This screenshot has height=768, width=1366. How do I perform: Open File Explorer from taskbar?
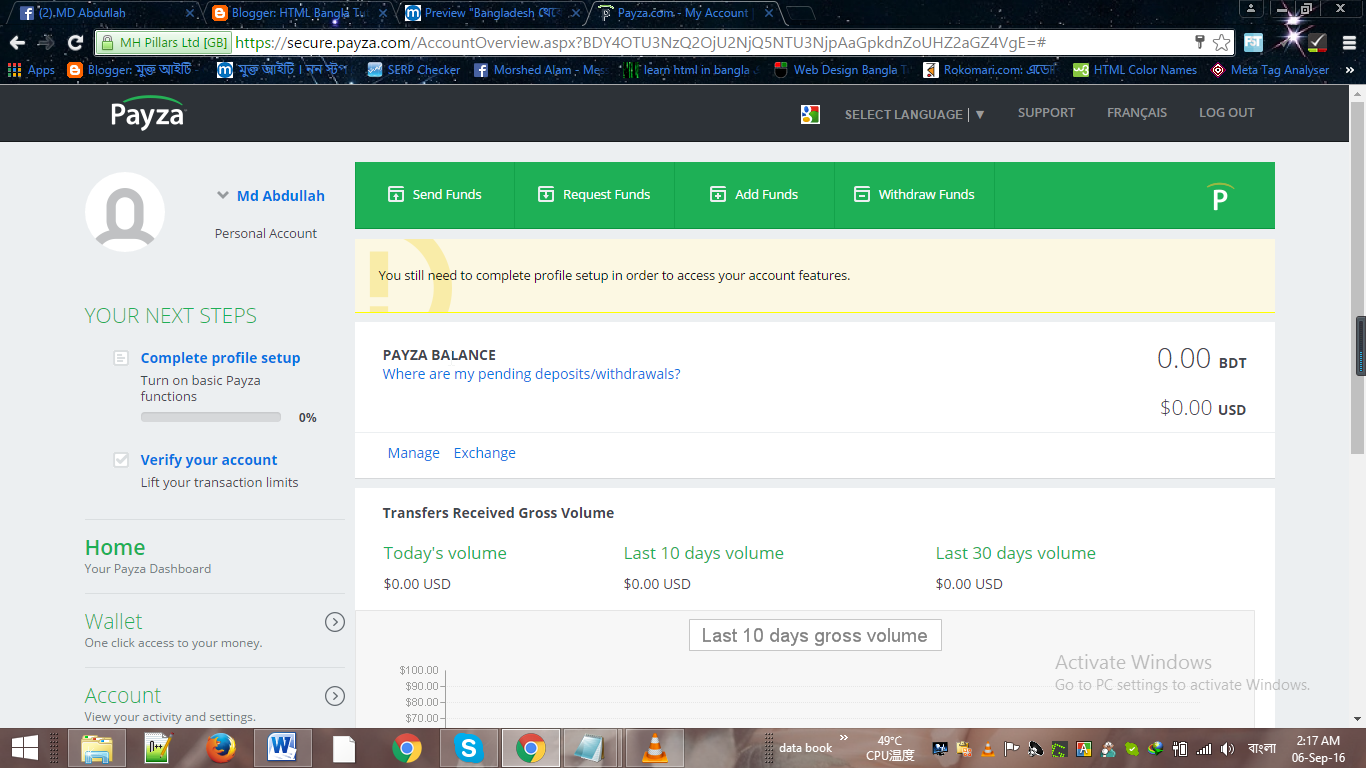coord(97,748)
